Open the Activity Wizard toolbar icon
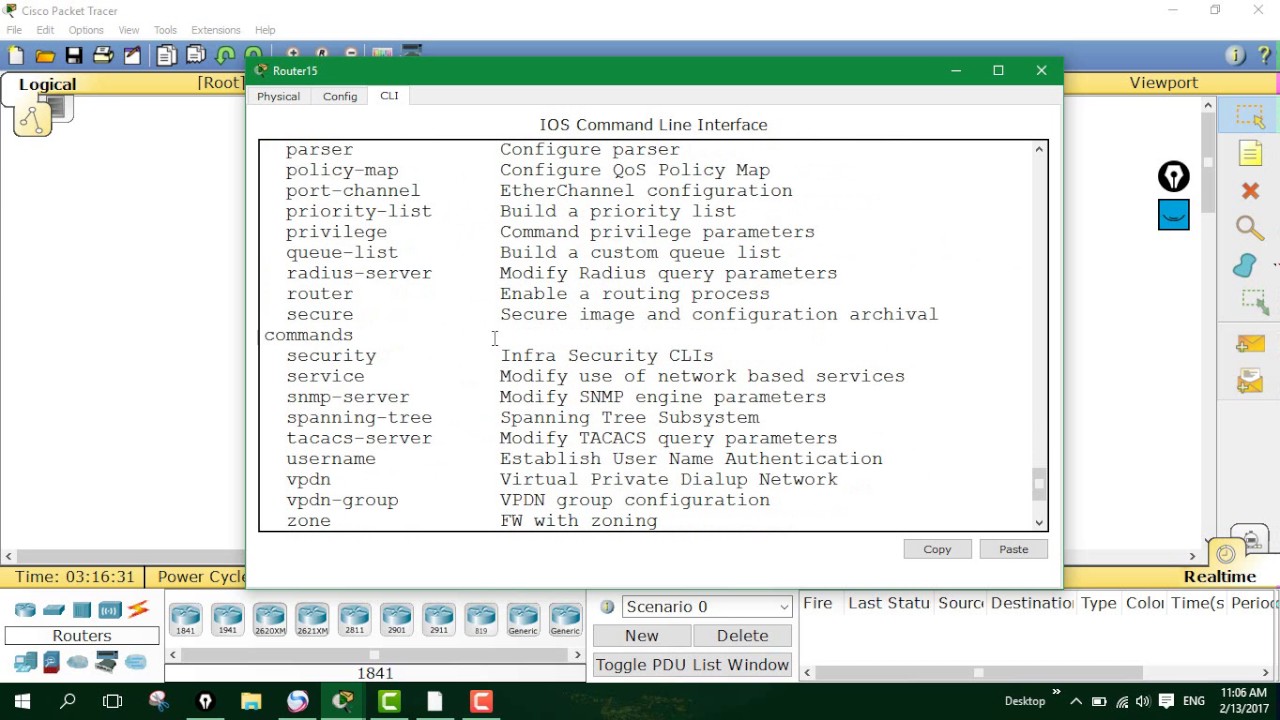This screenshot has height=720, width=1280. 132,56
